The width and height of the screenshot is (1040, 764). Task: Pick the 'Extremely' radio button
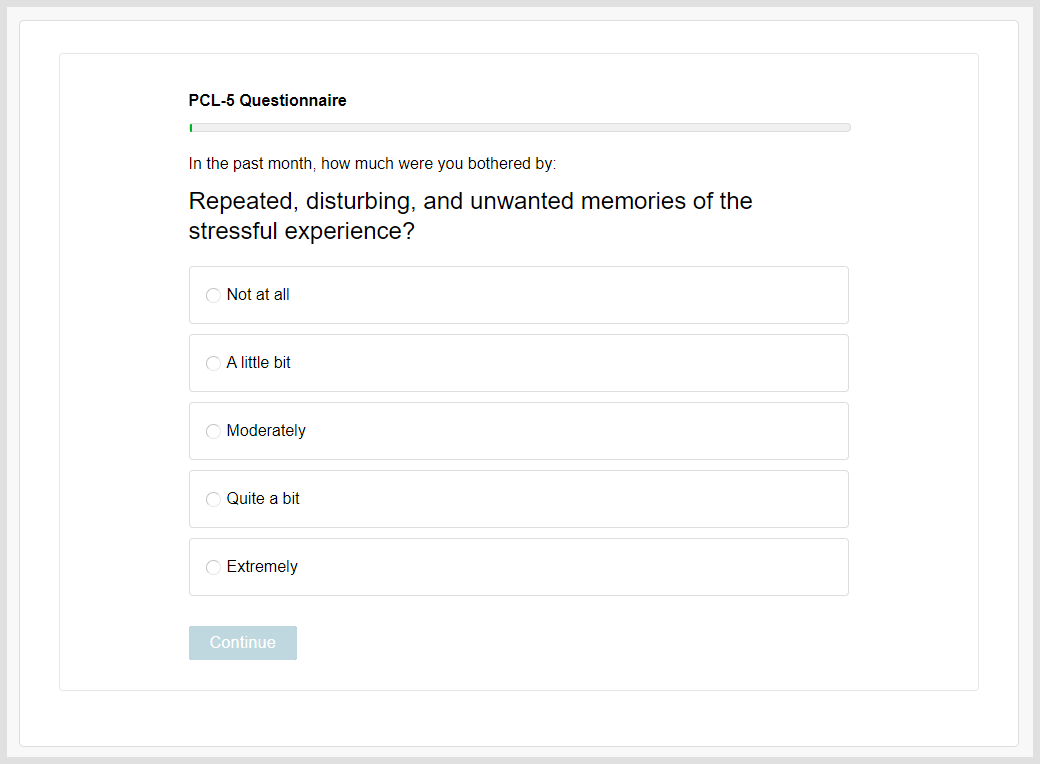point(213,567)
